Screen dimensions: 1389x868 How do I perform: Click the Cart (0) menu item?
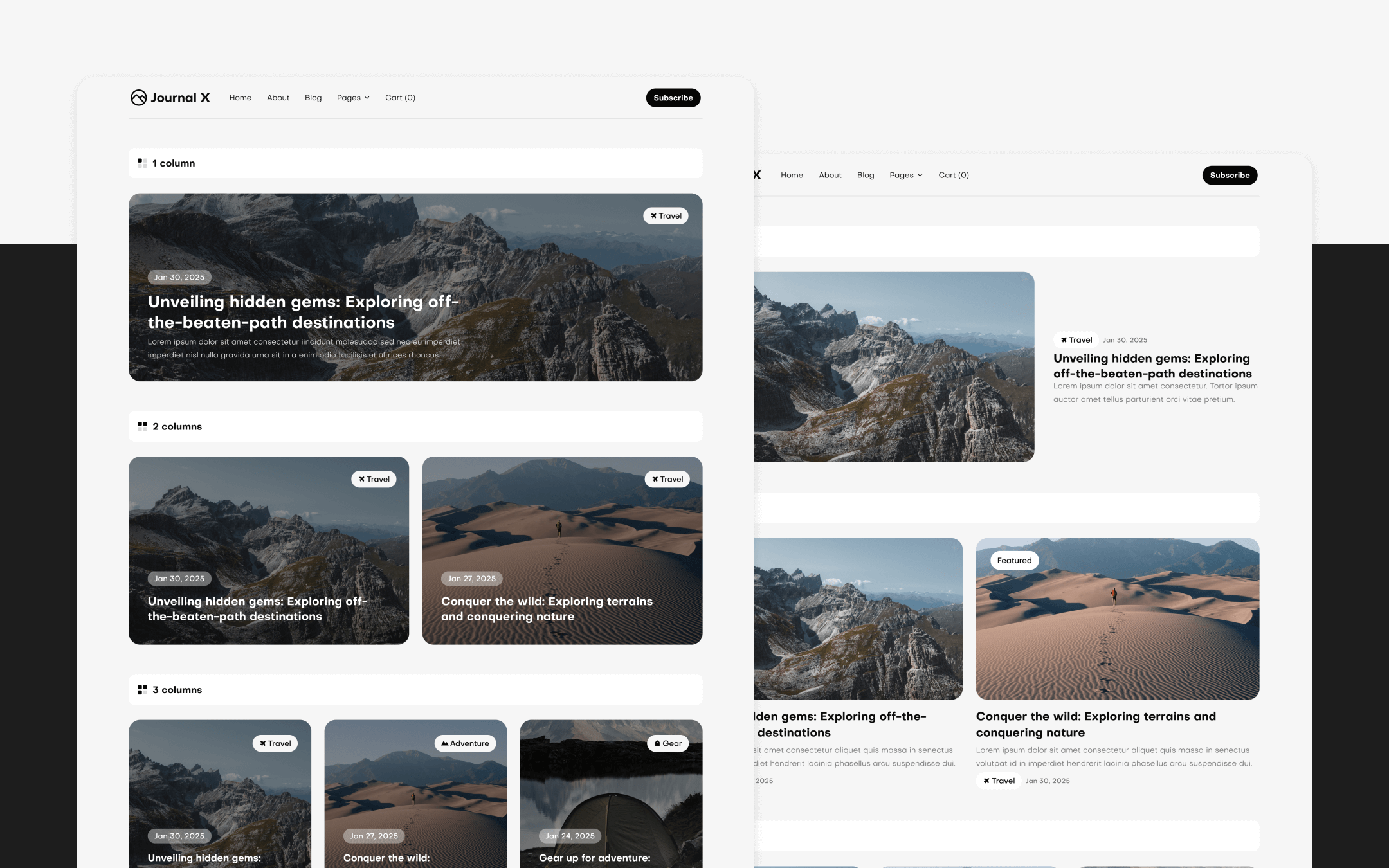(x=400, y=98)
